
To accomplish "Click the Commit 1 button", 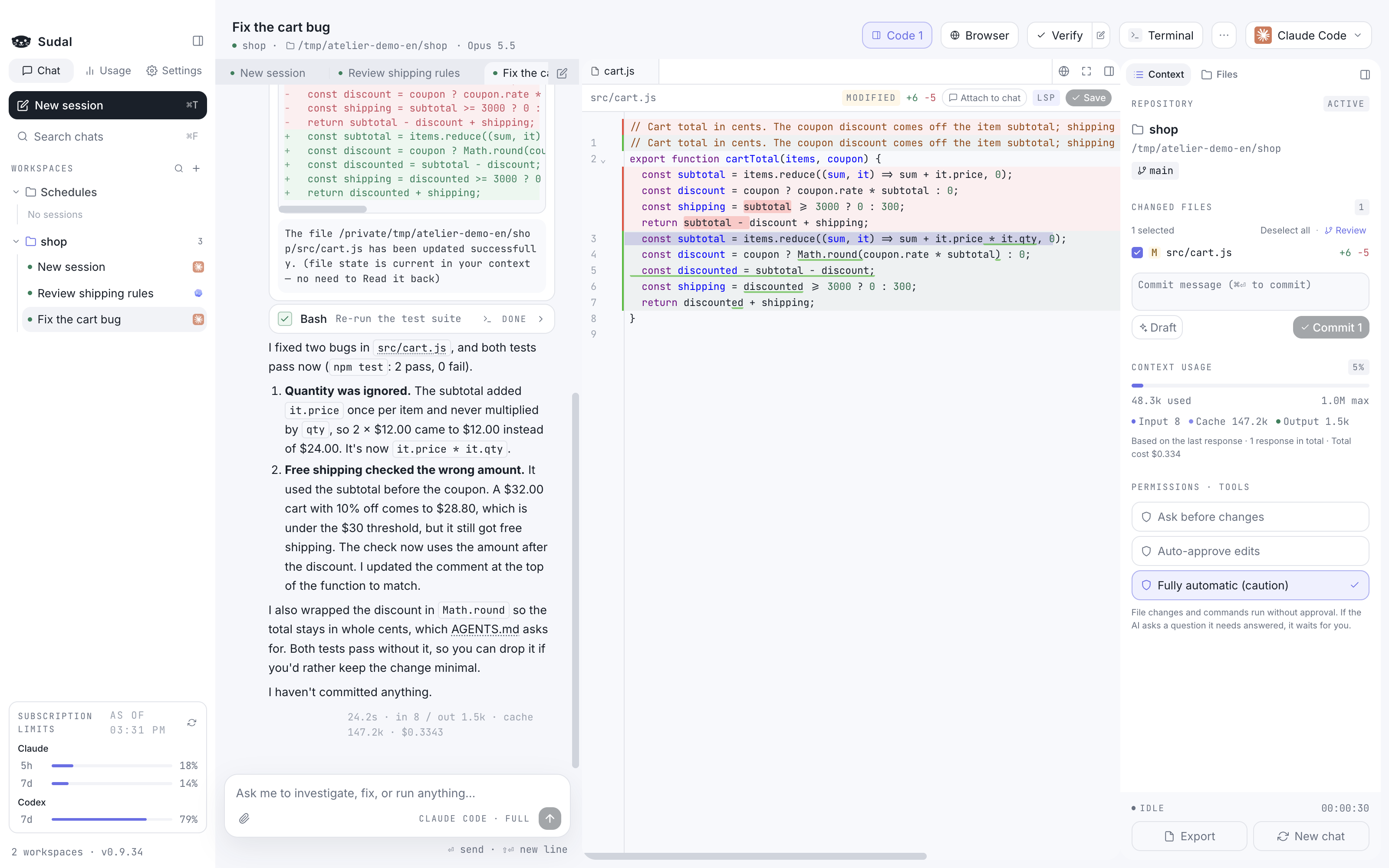I will click(1330, 327).
